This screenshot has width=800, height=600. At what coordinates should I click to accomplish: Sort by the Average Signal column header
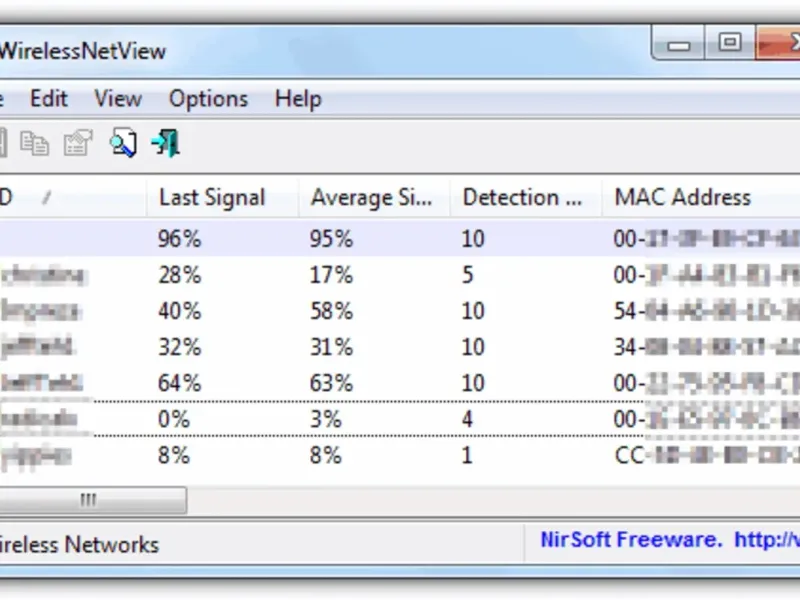[x=371, y=198]
